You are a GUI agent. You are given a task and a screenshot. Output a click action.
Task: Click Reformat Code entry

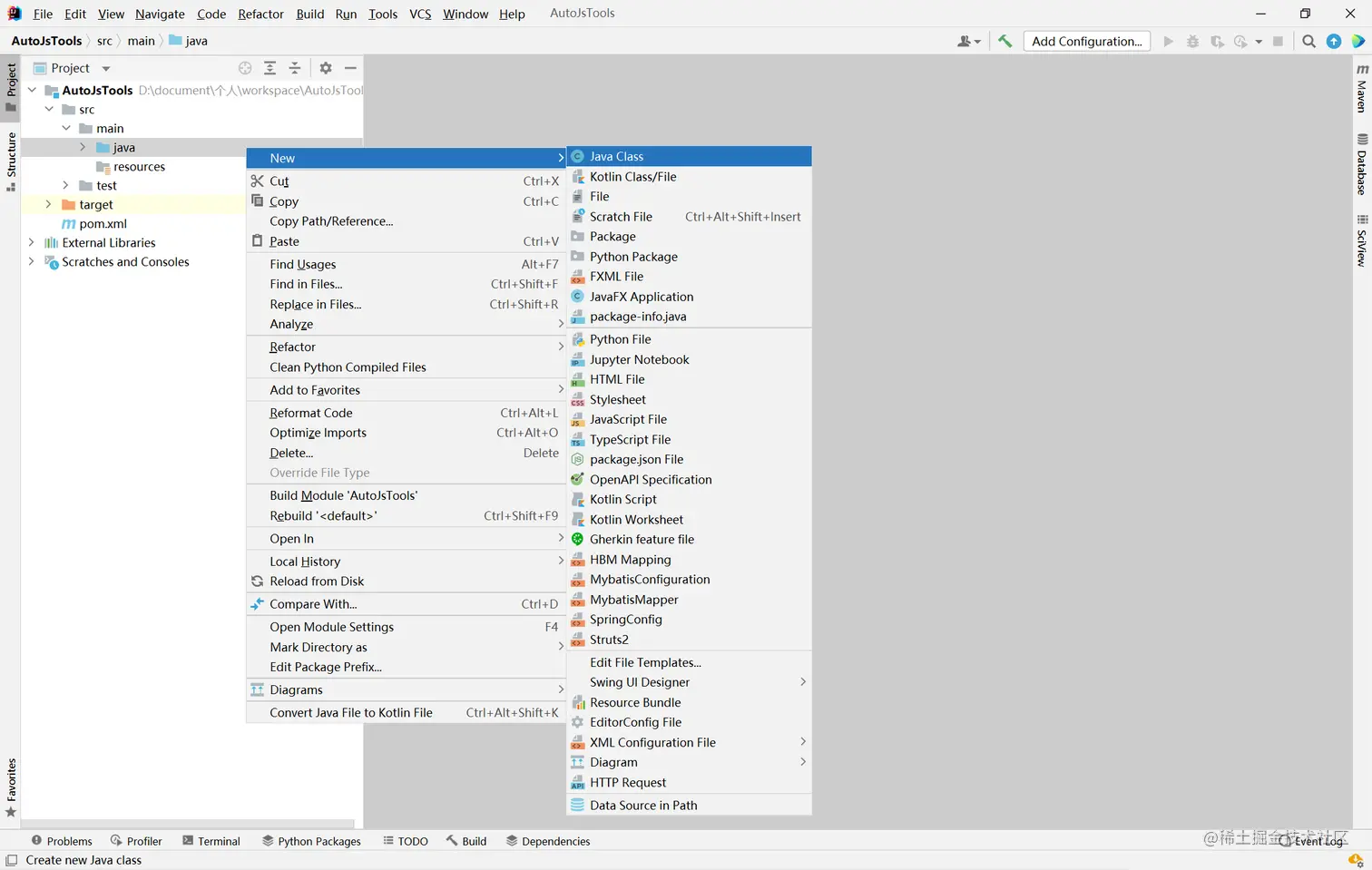pyautogui.click(x=406, y=413)
